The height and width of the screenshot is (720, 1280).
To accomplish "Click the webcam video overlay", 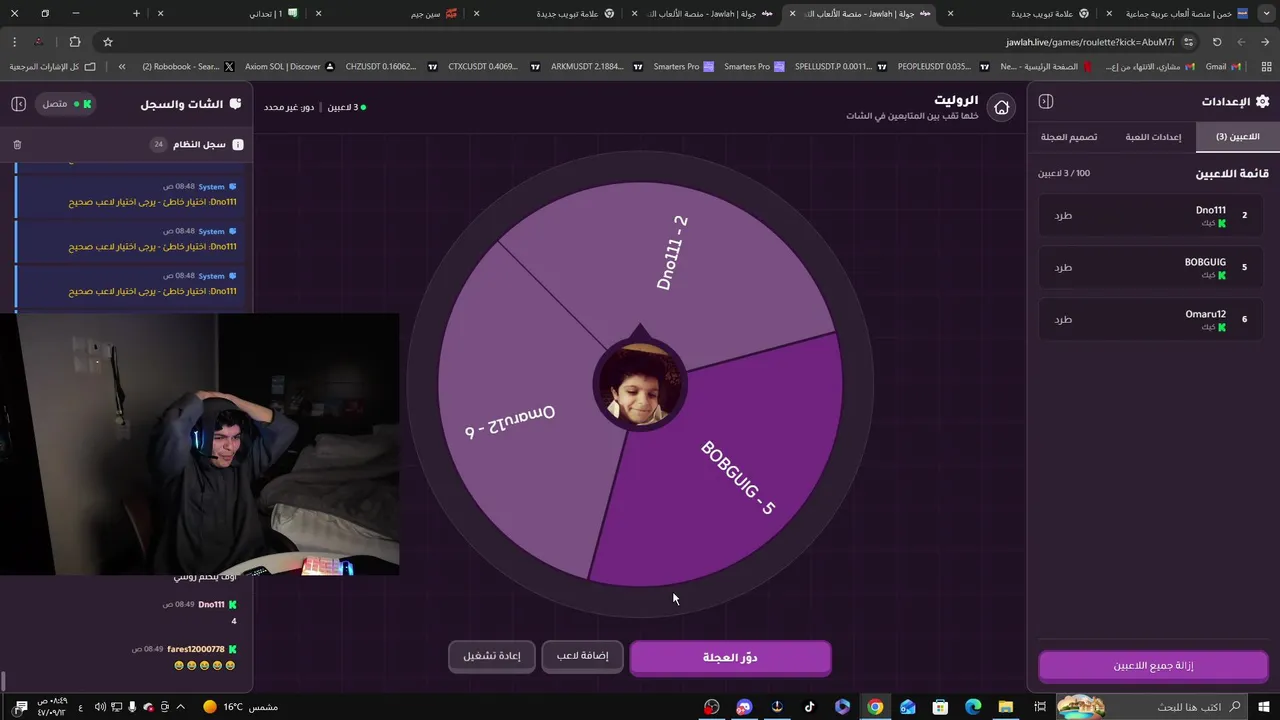I will click(x=200, y=444).
